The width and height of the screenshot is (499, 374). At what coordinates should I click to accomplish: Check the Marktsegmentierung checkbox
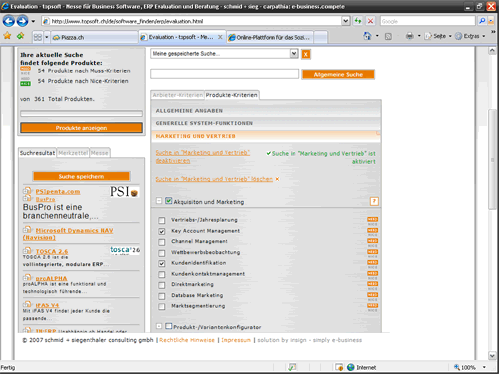(x=162, y=306)
